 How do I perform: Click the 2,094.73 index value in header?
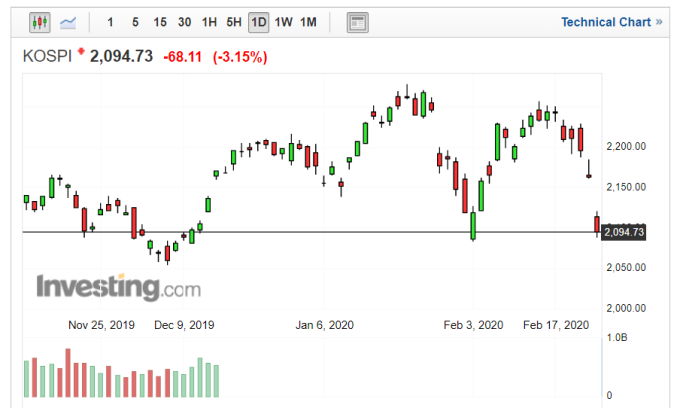(121, 56)
